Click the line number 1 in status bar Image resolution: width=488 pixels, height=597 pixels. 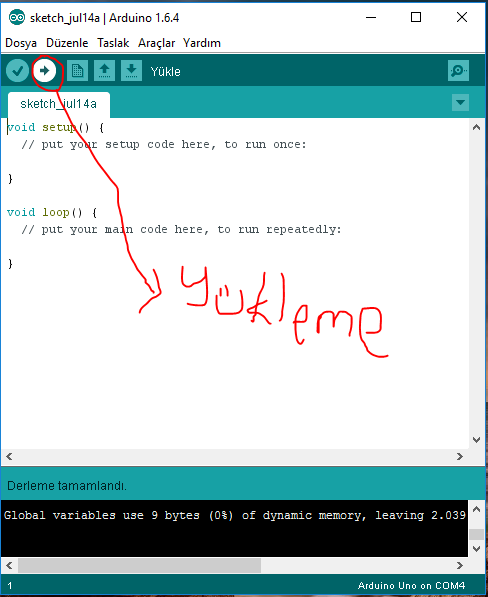pyautogui.click(x=10, y=586)
